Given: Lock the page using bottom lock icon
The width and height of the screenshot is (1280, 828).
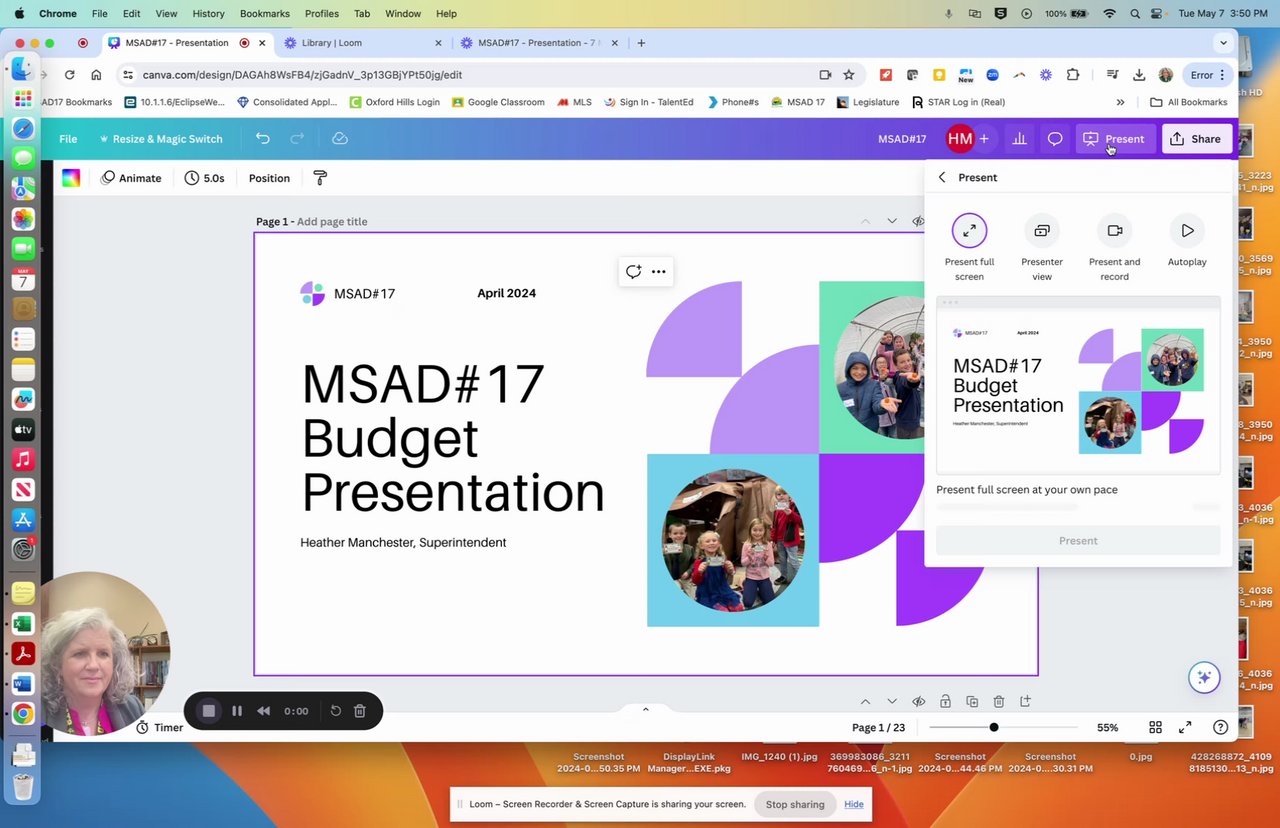Looking at the screenshot, I should (944, 701).
